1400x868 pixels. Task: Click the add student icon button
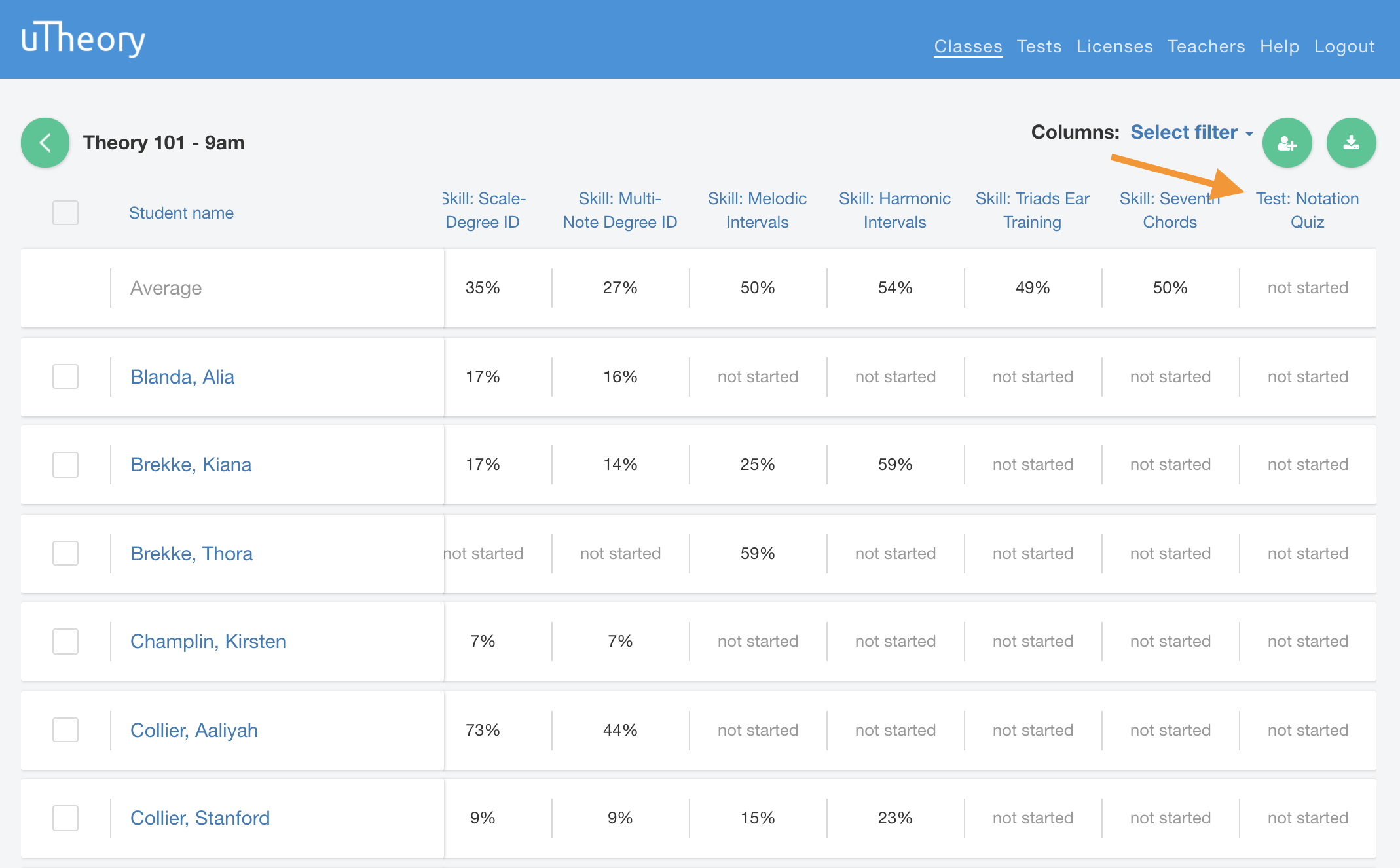pos(1287,143)
